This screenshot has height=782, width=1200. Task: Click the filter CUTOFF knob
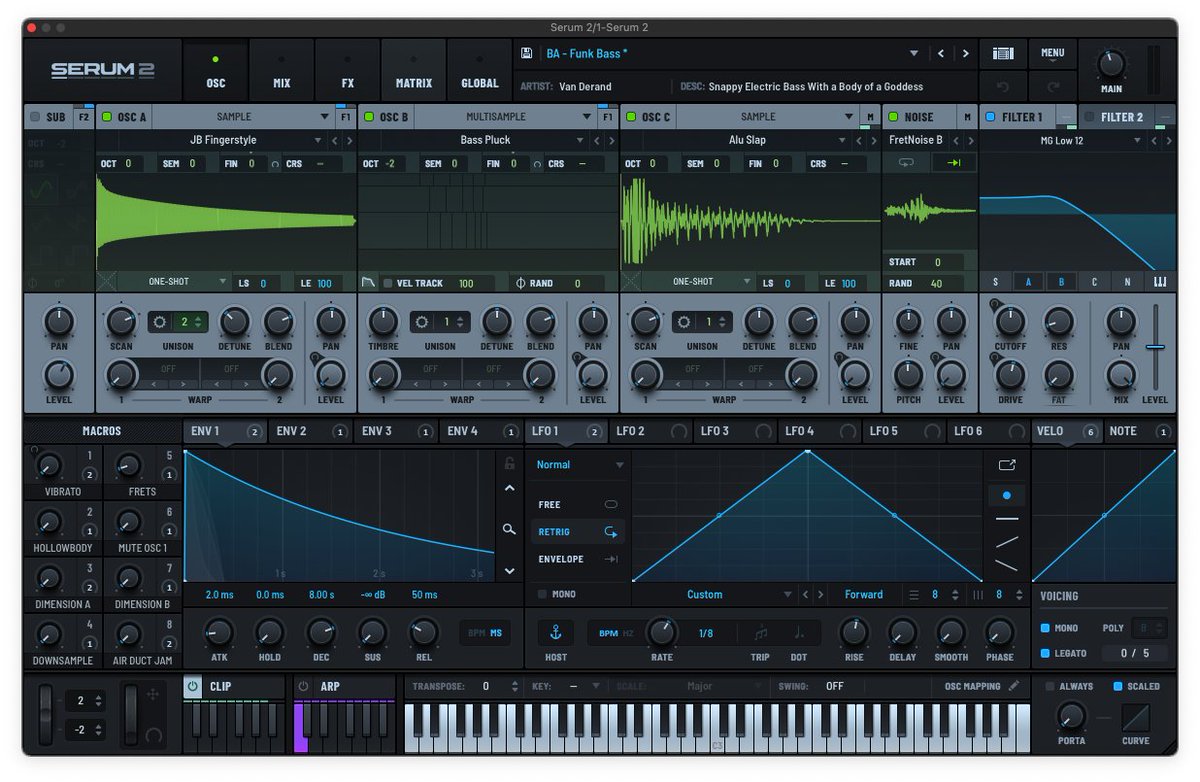1010,322
